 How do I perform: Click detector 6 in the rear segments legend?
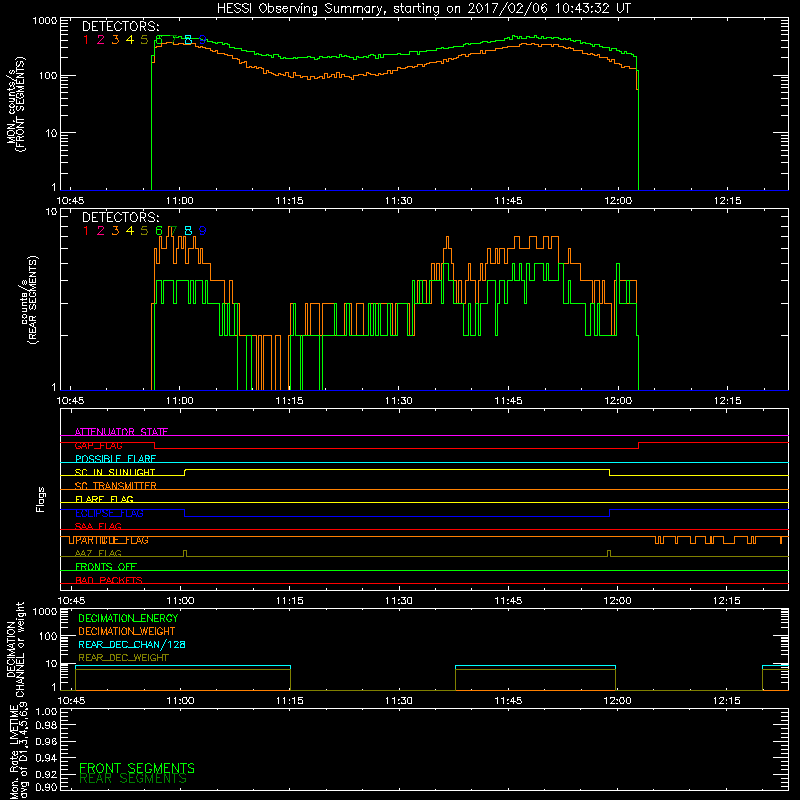(x=159, y=231)
